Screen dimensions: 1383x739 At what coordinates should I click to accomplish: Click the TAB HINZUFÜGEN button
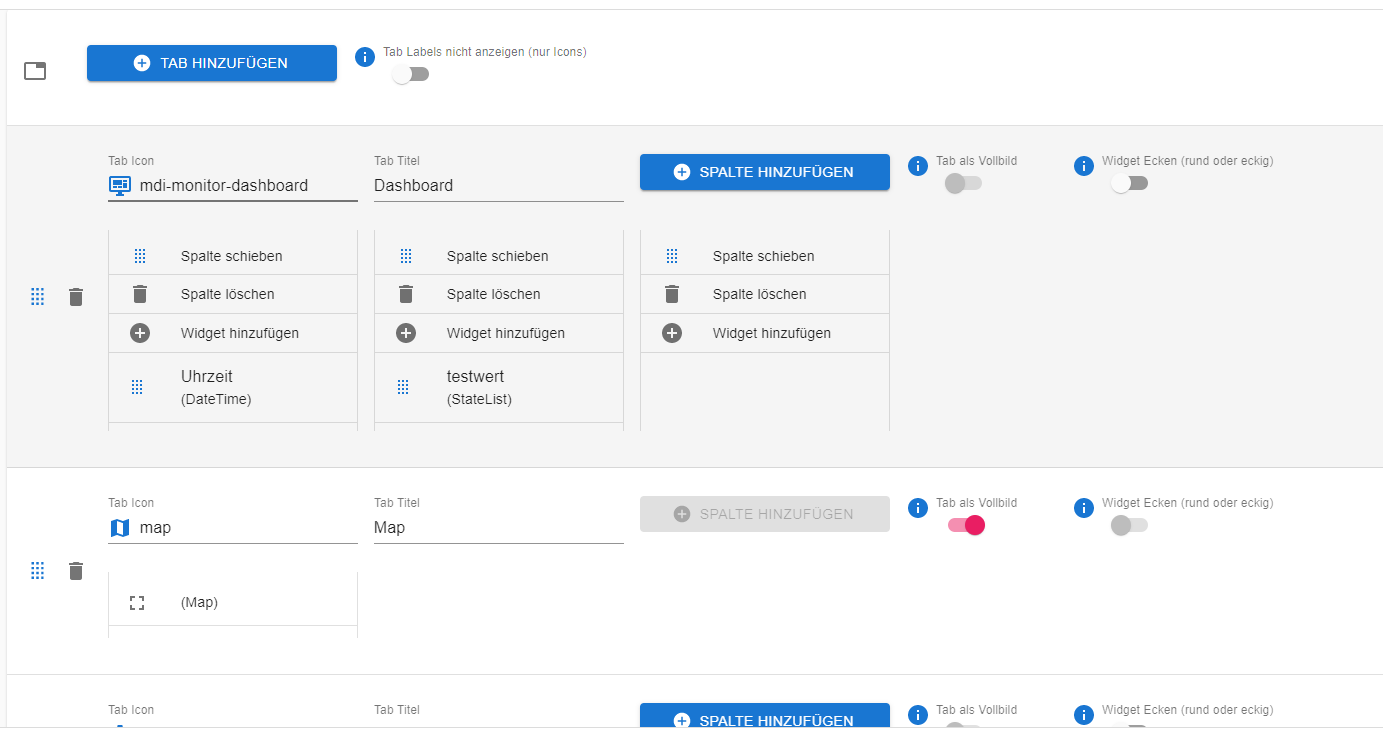(212, 63)
